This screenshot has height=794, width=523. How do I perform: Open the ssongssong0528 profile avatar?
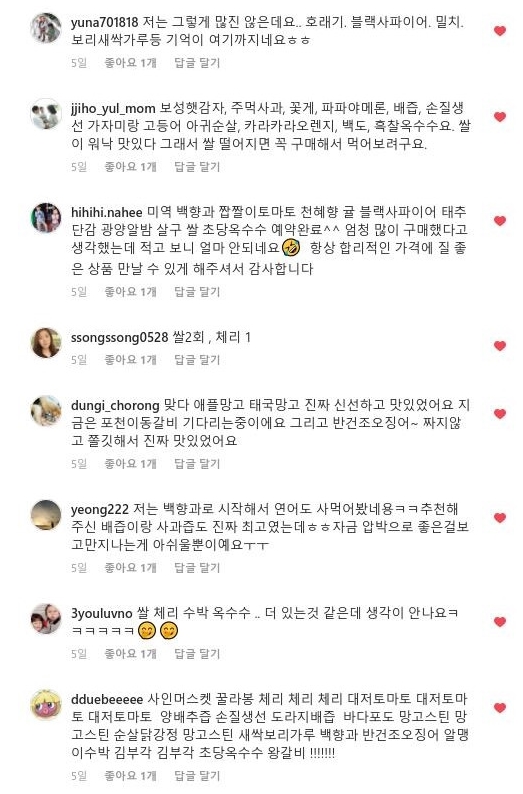[46, 343]
